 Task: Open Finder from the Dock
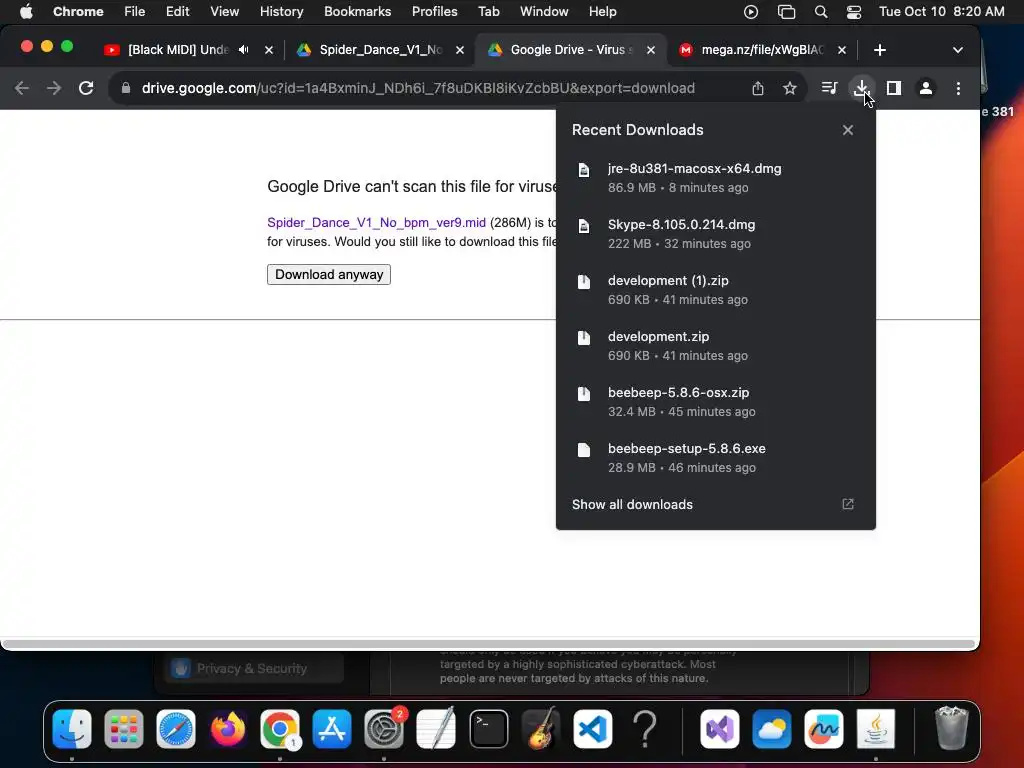point(72,728)
